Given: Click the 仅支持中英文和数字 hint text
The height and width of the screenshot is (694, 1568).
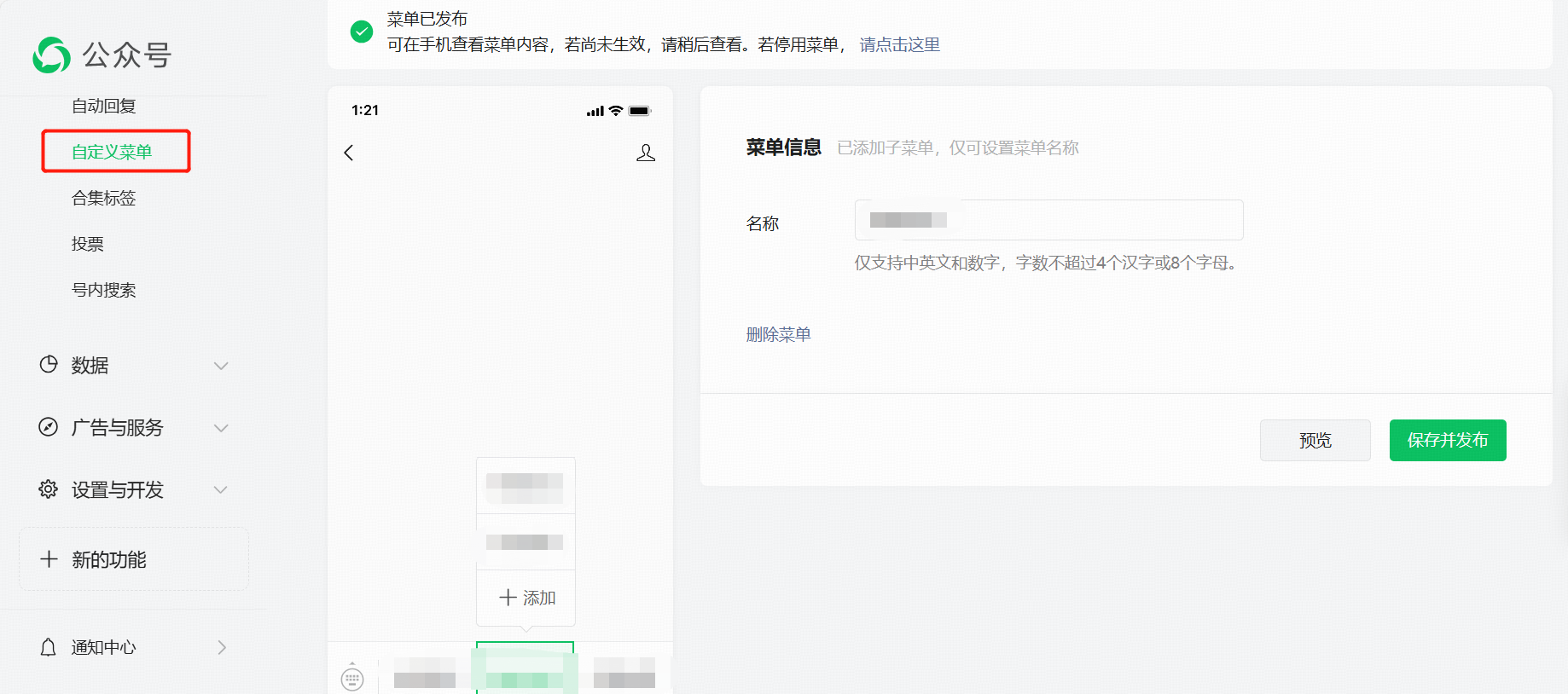Looking at the screenshot, I should pos(1046,263).
